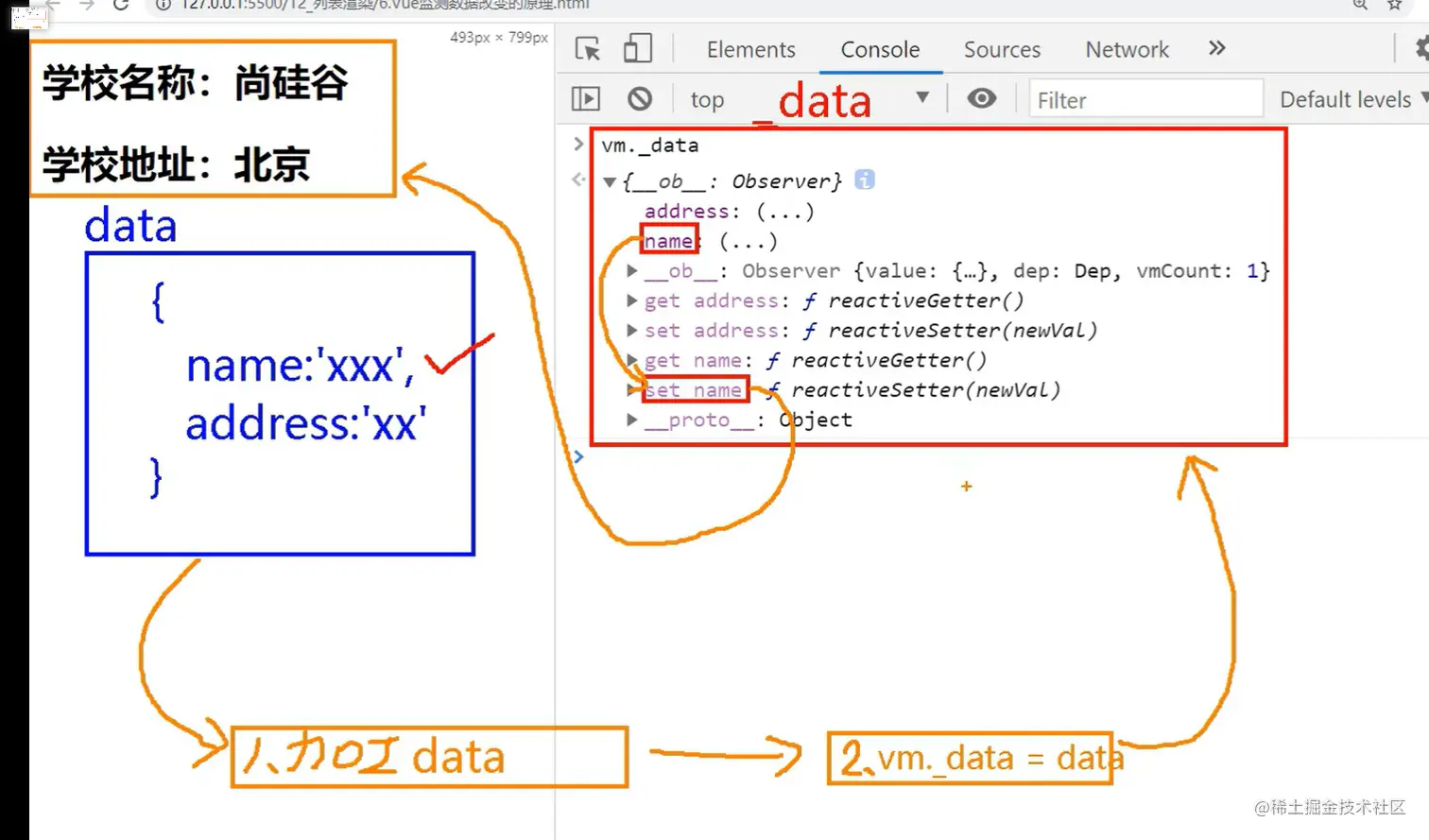Viewport: 1429px width, 840px height.
Task: Click the site info icon before URL
Action: 163,5
